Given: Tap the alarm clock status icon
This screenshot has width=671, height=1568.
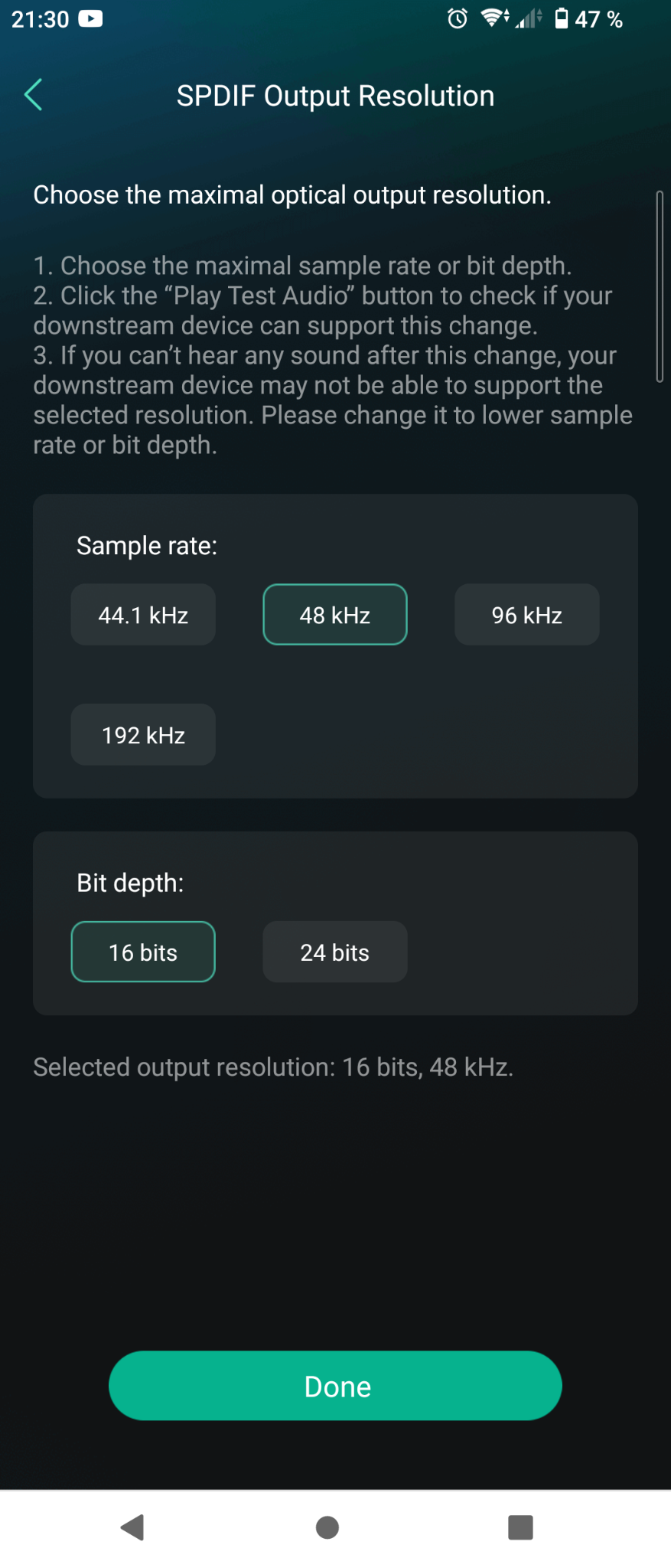Looking at the screenshot, I should (458, 18).
